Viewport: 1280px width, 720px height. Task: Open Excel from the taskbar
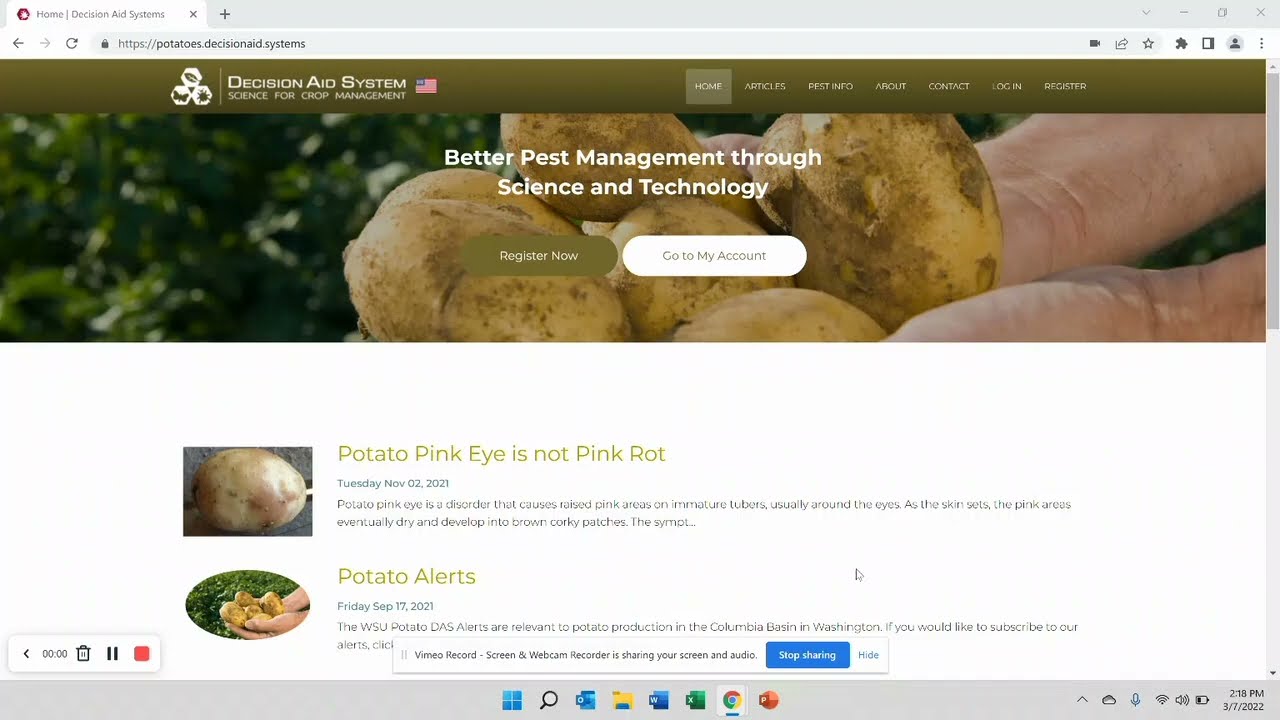[x=695, y=700]
